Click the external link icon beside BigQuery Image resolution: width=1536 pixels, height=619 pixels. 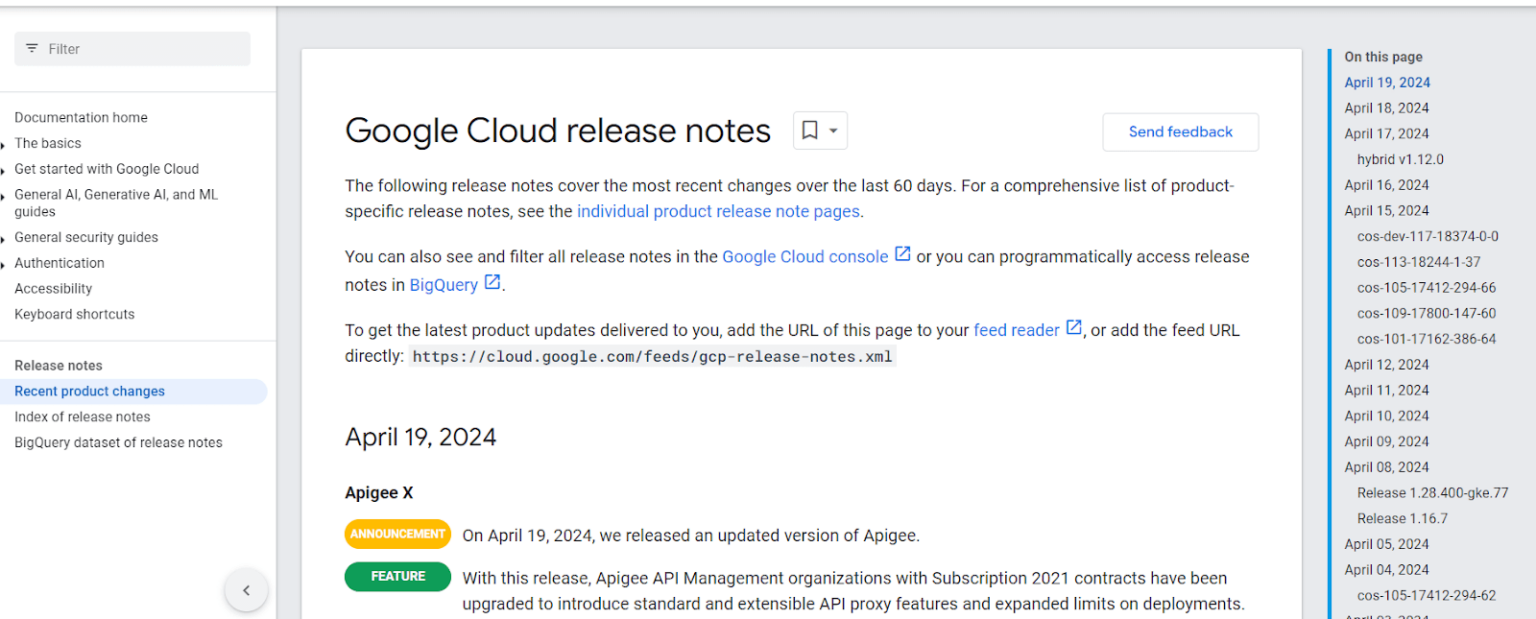(491, 282)
